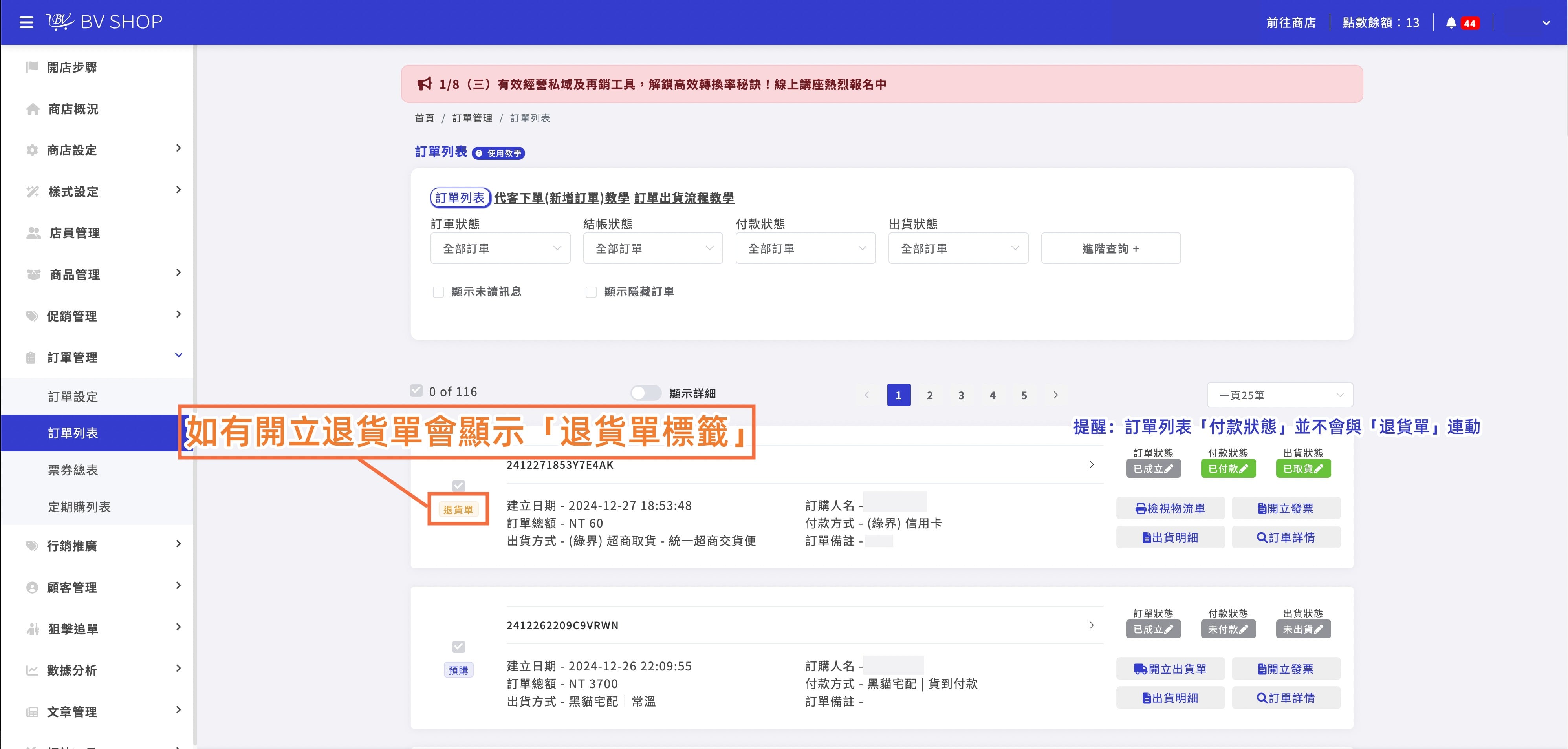Select checkbox for order 2412271853Y7E4AK

tap(459, 486)
